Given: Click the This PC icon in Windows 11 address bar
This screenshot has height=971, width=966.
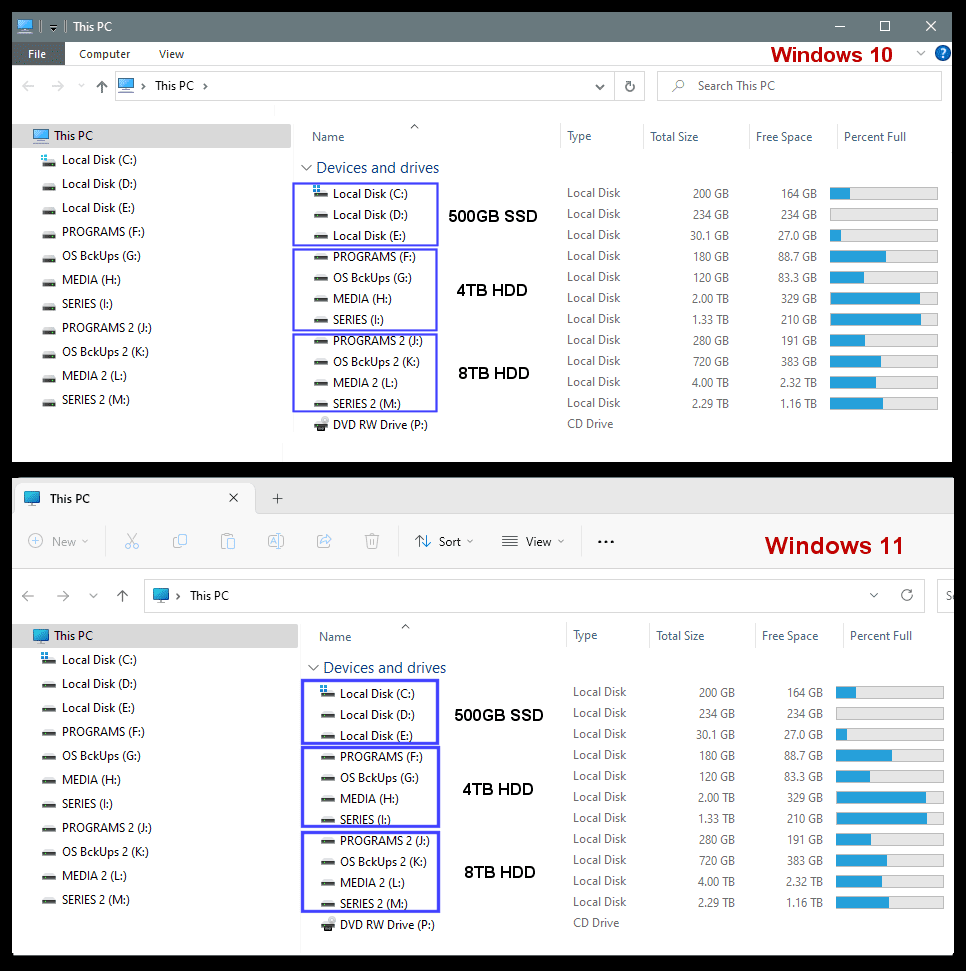Looking at the screenshot, I should point(161,595).
